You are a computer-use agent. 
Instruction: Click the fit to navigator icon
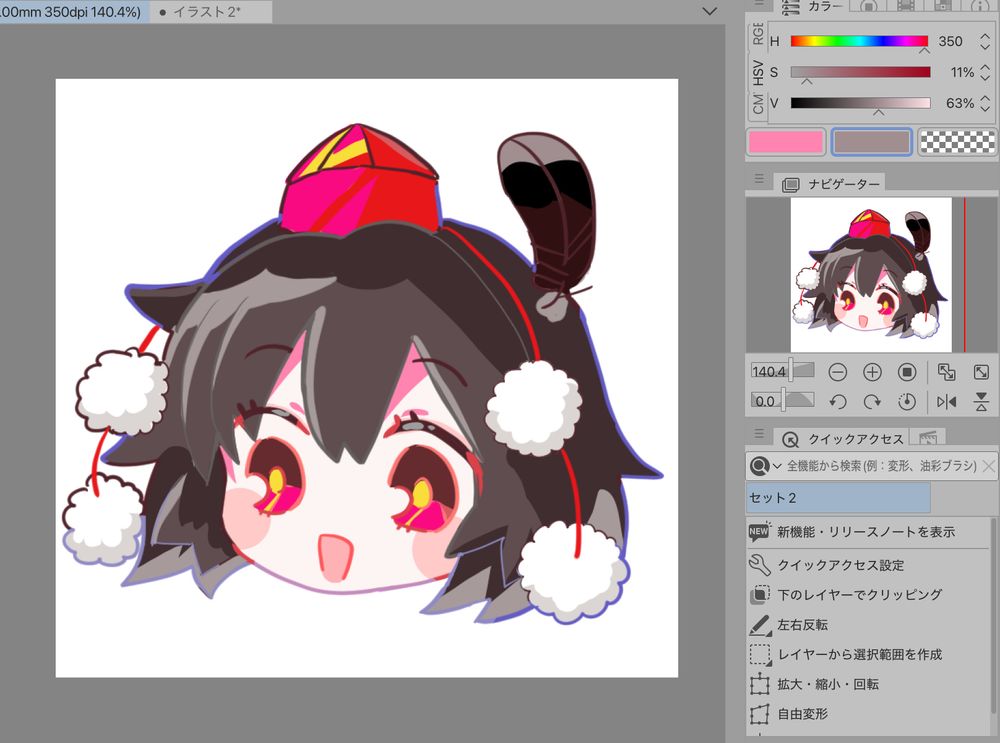[946, 372]
